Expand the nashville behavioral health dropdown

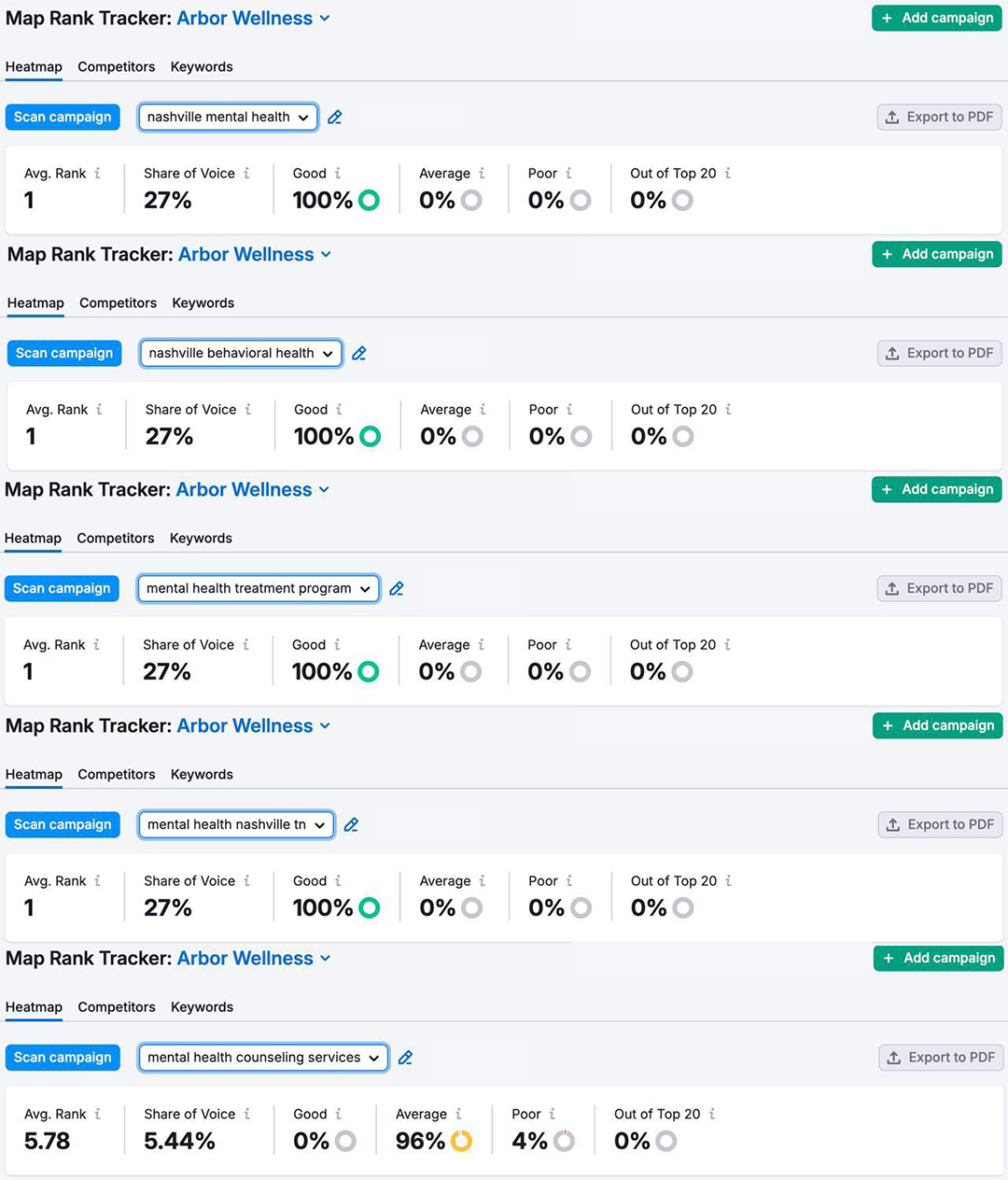coord(241,354)
